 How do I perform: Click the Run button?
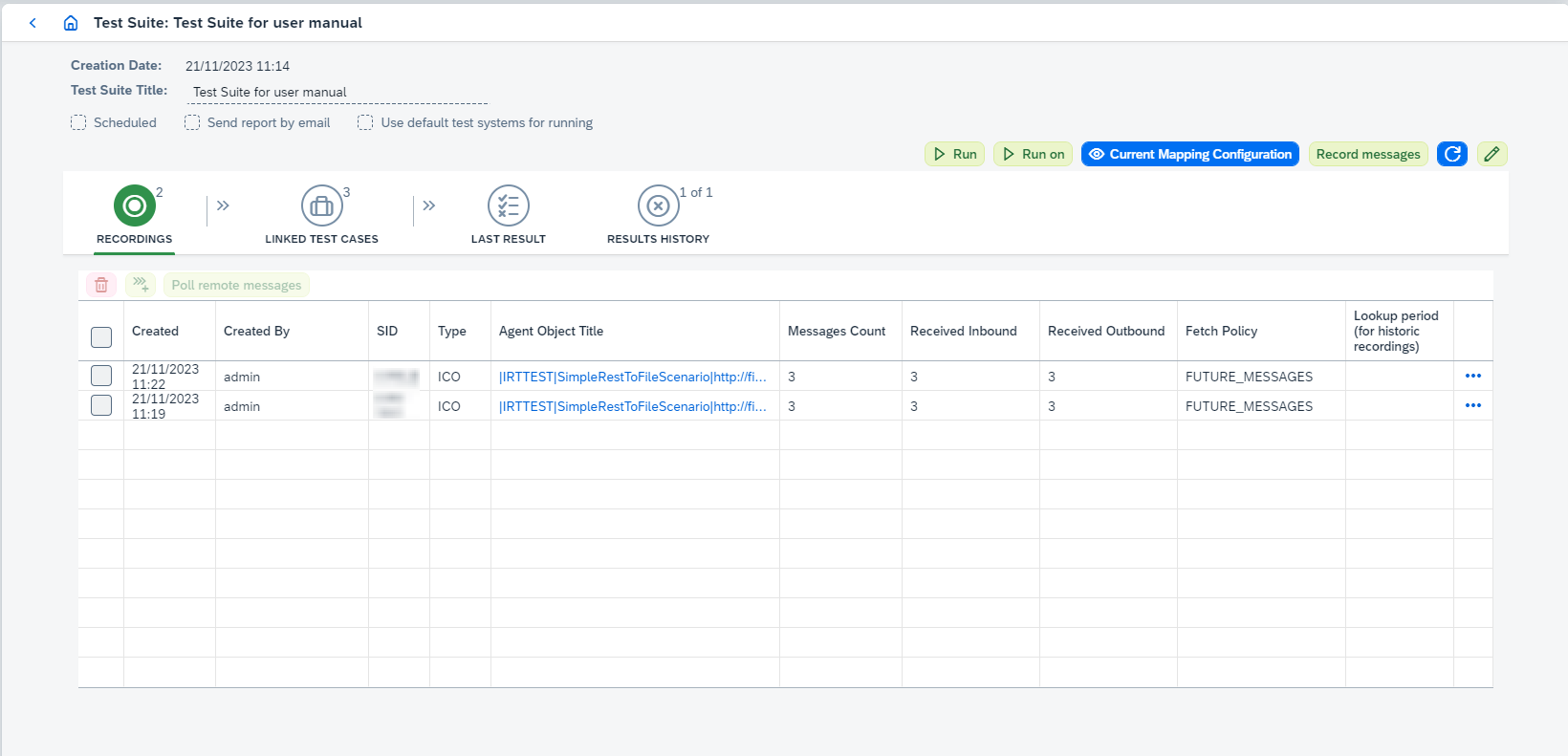(x=954, y=154)
